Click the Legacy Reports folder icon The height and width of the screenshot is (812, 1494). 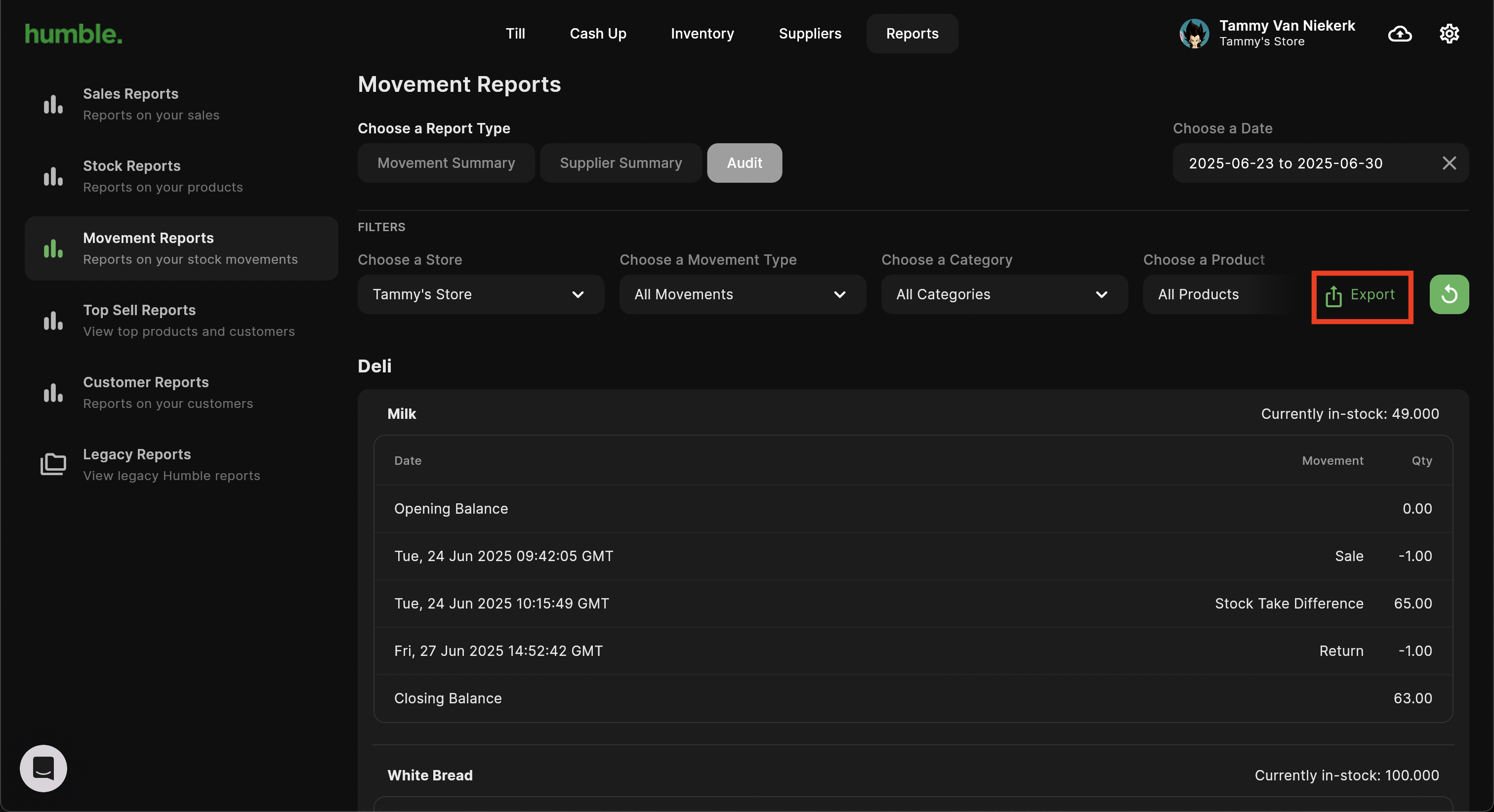click(53, 464)
